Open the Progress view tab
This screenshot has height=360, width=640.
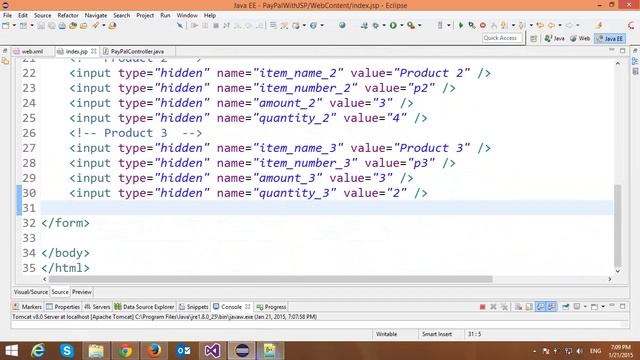click(x=272, y=307)
